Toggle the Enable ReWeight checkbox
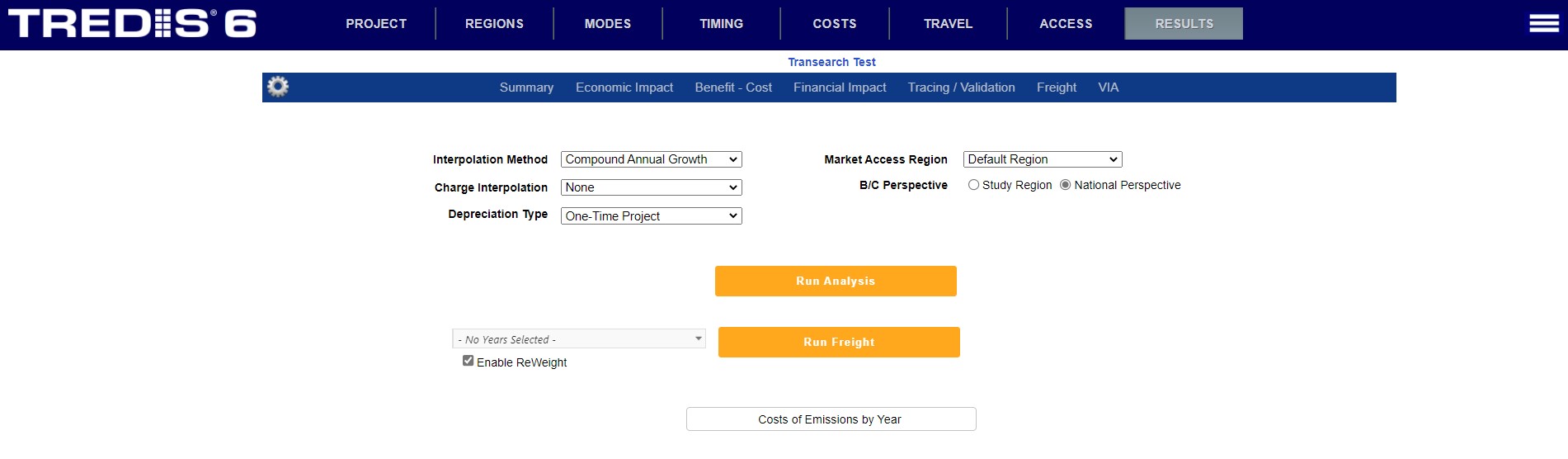Viewport: 1568px width, 459px height. point(469,361)
